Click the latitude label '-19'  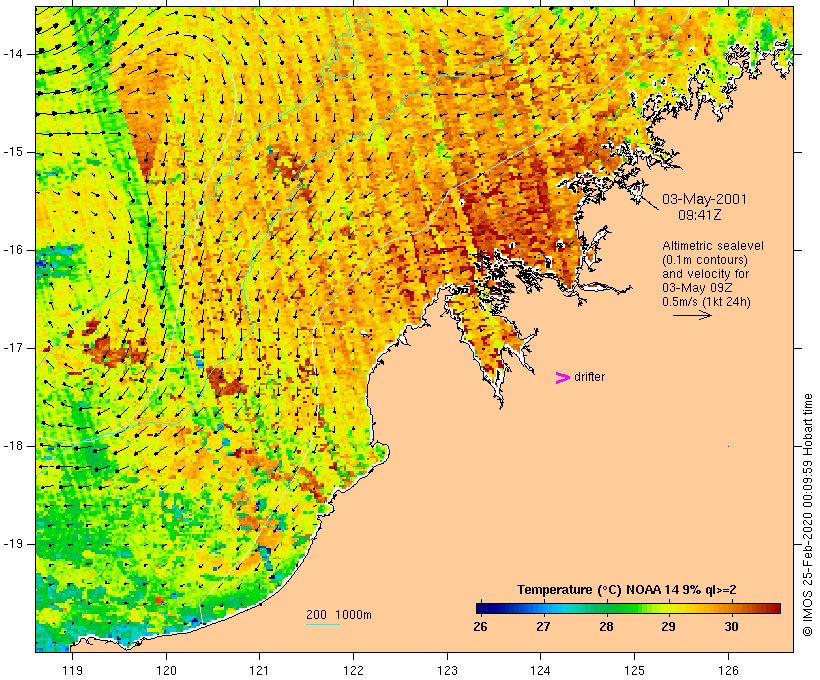point(13,544)
